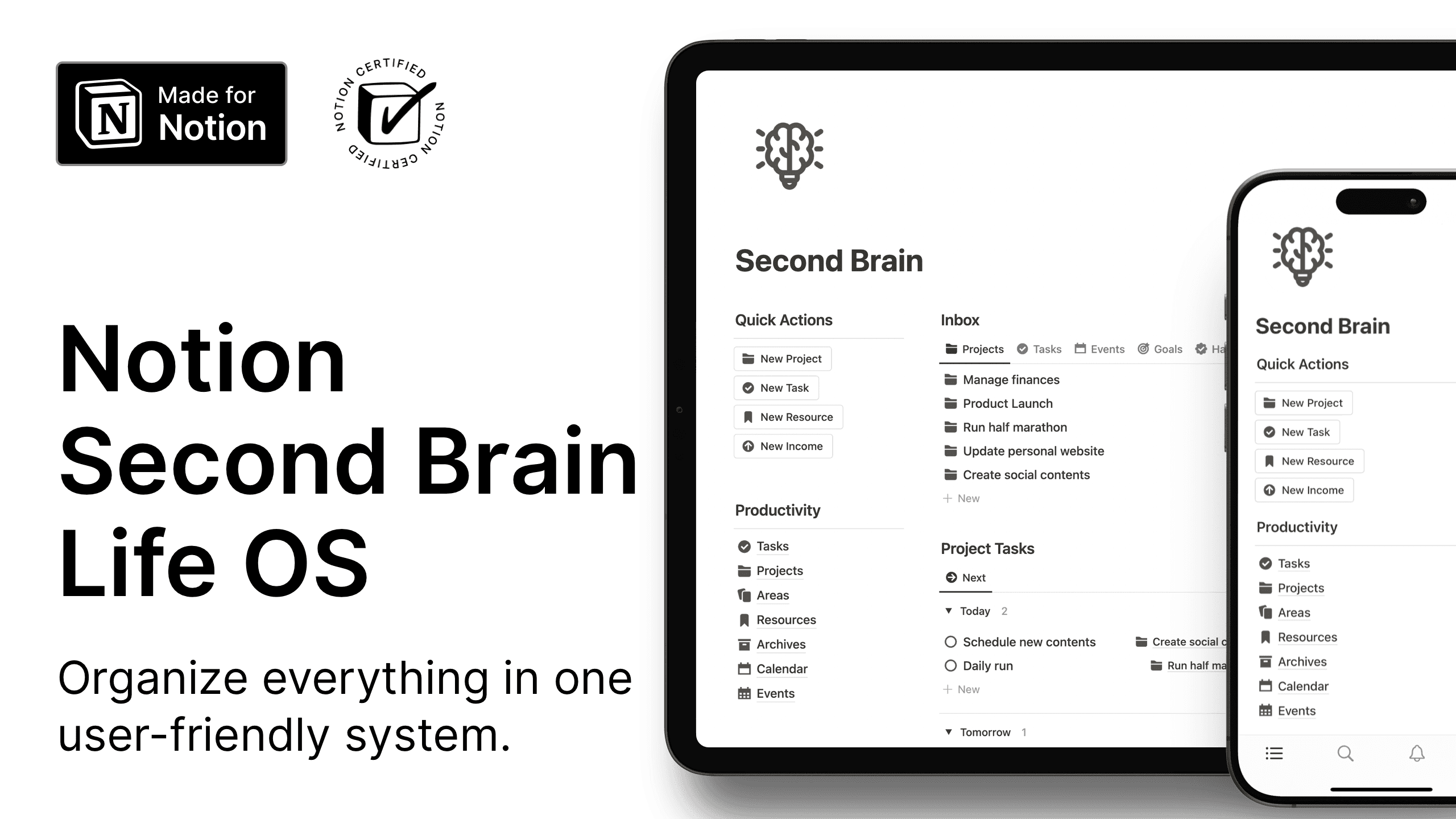Click the Schedule new contents task
The image size is (1456, 819).
(1029, 641)
